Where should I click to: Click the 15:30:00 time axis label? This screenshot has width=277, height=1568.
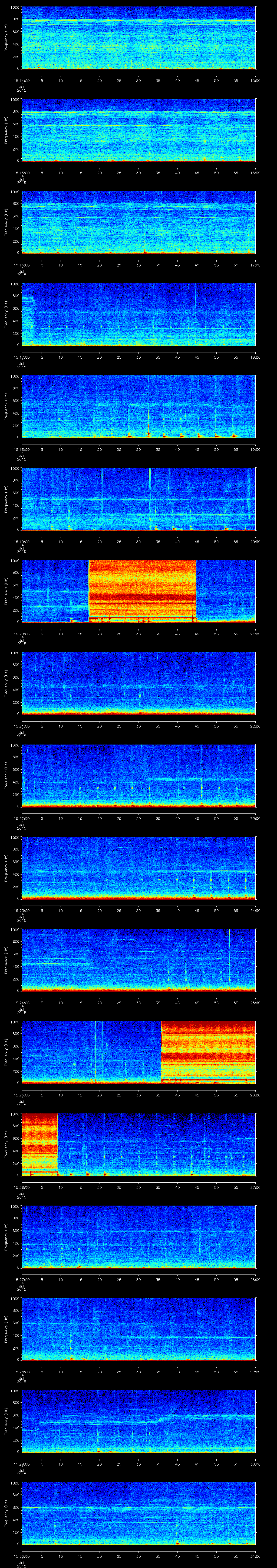(x=21, y=1556)
